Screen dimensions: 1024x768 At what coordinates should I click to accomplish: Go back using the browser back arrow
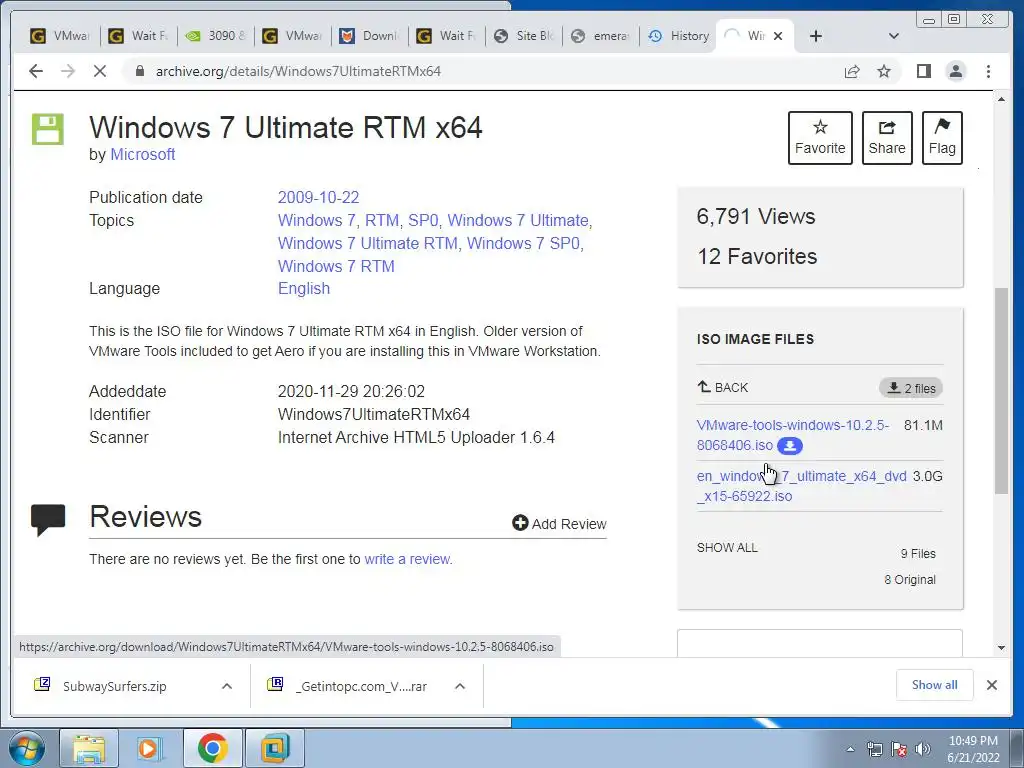[36, 71]
